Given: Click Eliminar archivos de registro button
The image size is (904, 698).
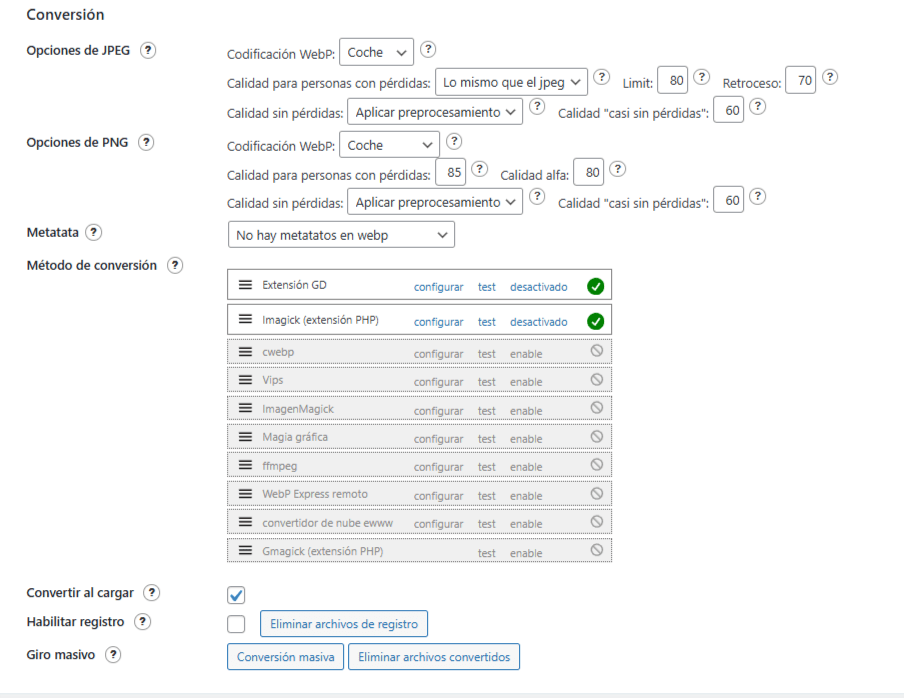Looking at the screenshot, I should click(x=344, y=624).
